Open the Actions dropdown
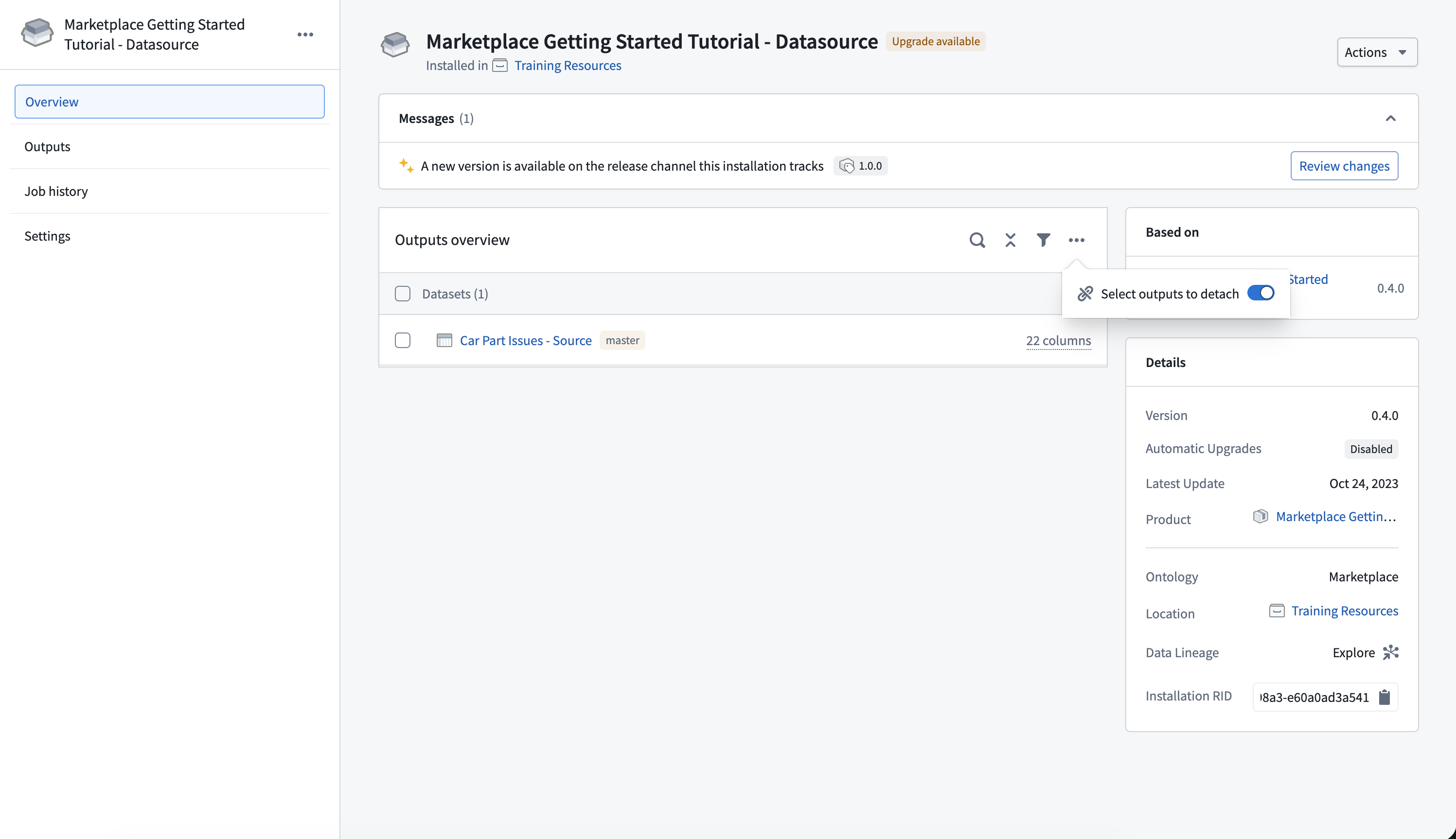The height and width of the screenshot is (839, 1456). click(1377, 52)
